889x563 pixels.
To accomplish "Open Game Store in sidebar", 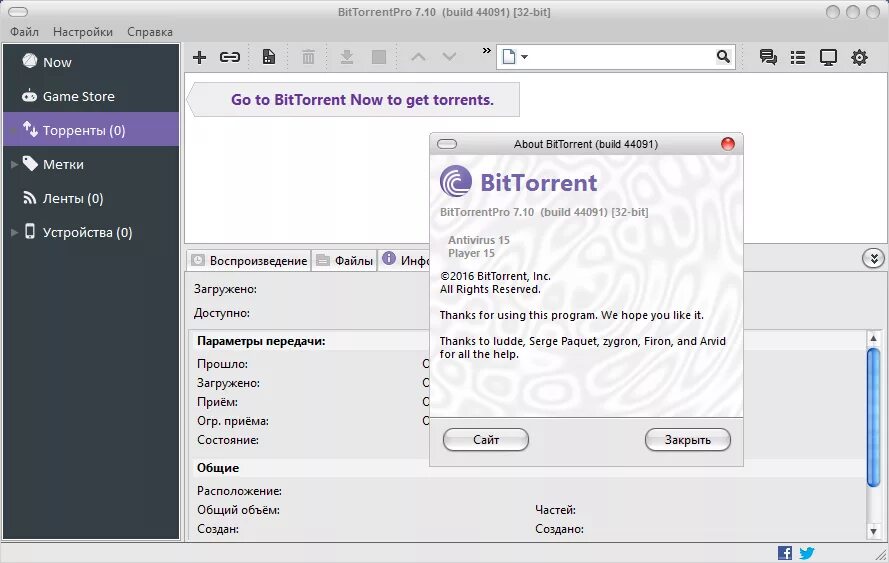I will 91,96.
